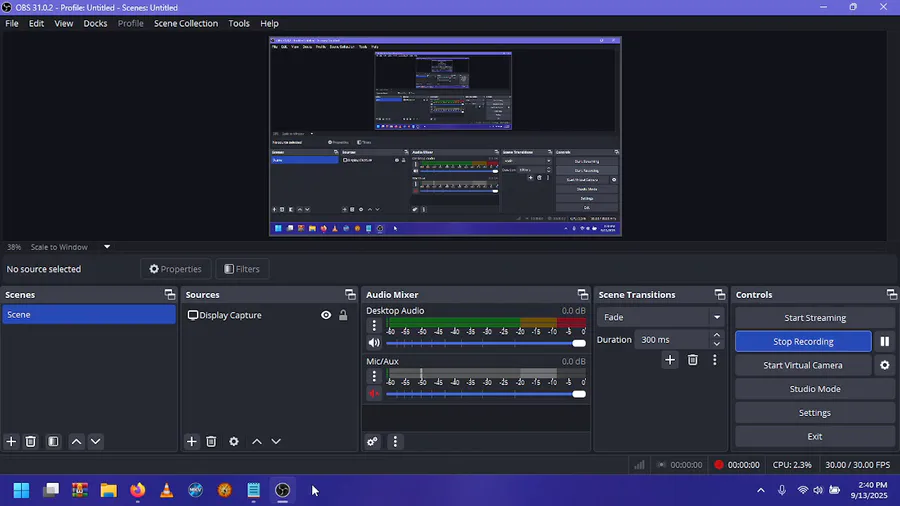Open transition properties three-dot menu
Viewport: 900px width, 506px height.
[715, 360]
